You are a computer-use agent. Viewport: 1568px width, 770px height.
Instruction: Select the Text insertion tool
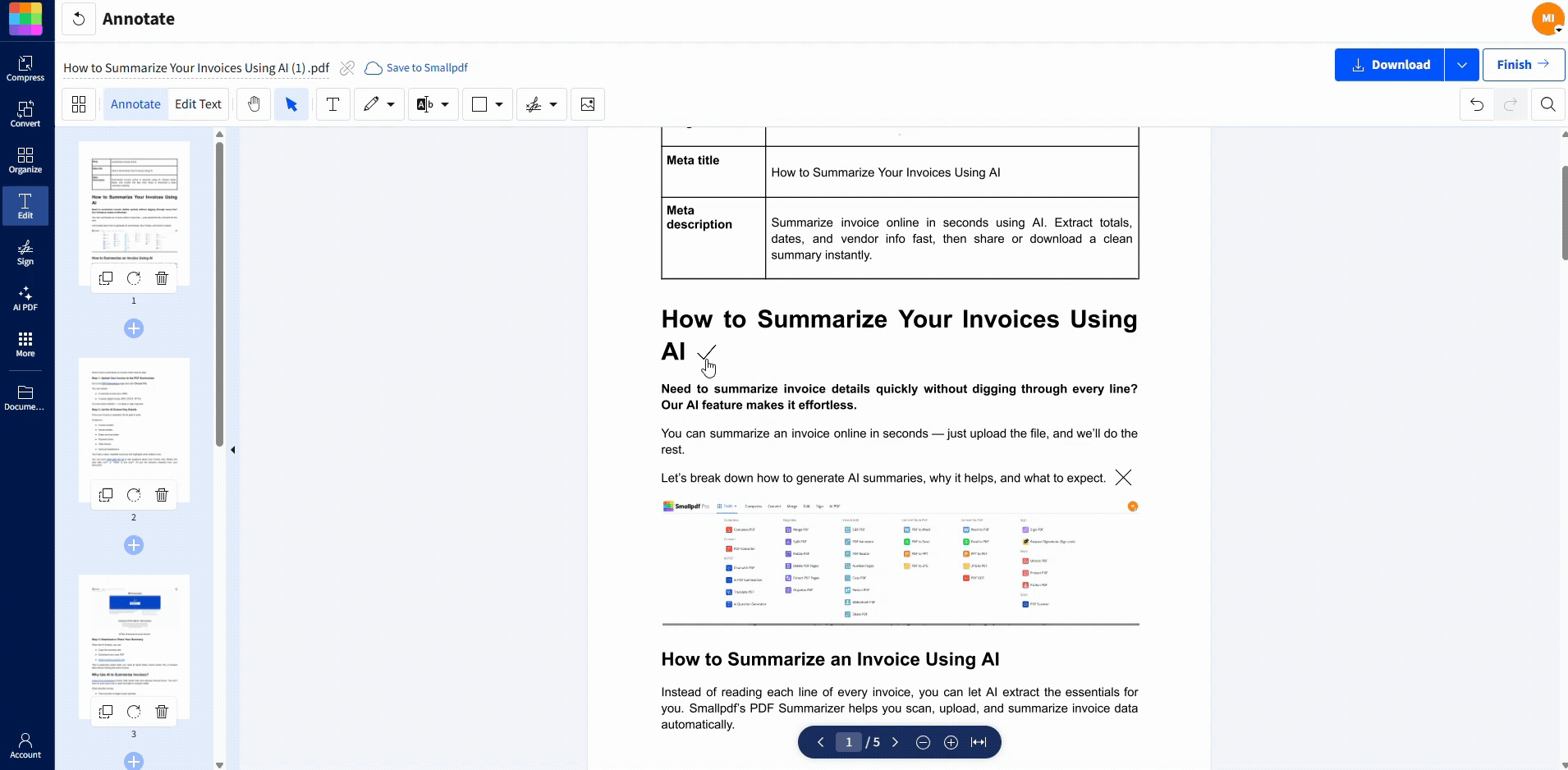[332, 104]
